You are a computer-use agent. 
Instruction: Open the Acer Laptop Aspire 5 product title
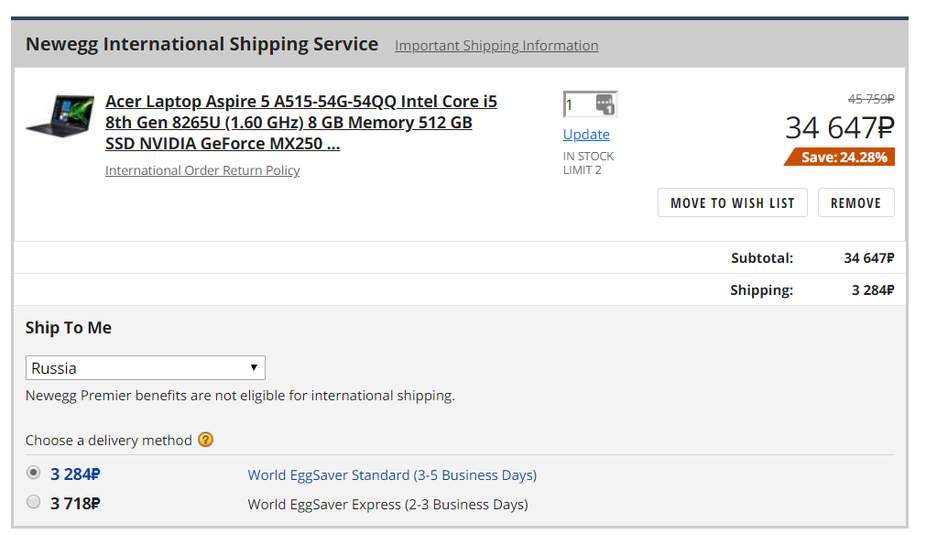[300, 122]
